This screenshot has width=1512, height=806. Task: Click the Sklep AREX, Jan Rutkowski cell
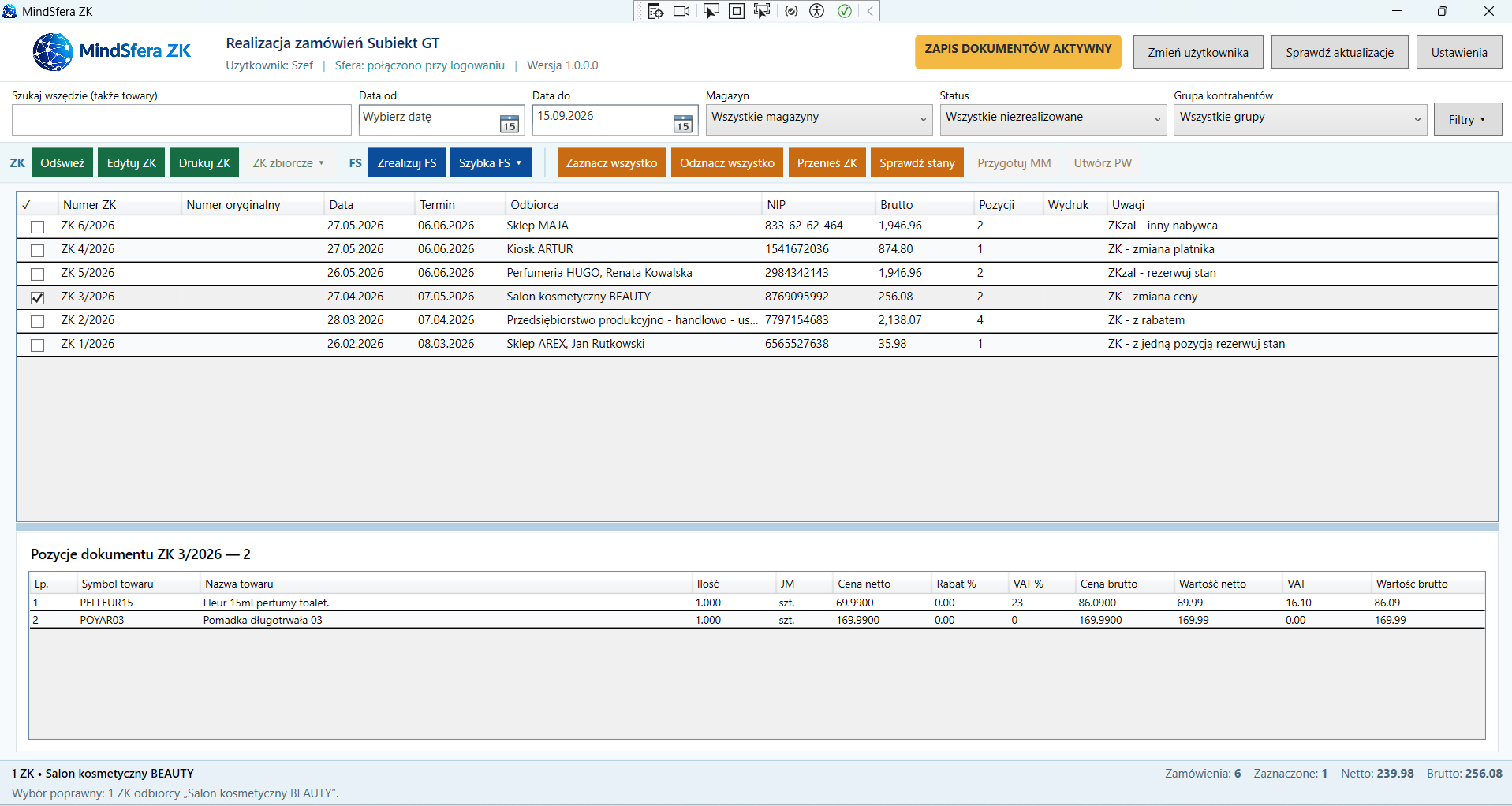576,345
